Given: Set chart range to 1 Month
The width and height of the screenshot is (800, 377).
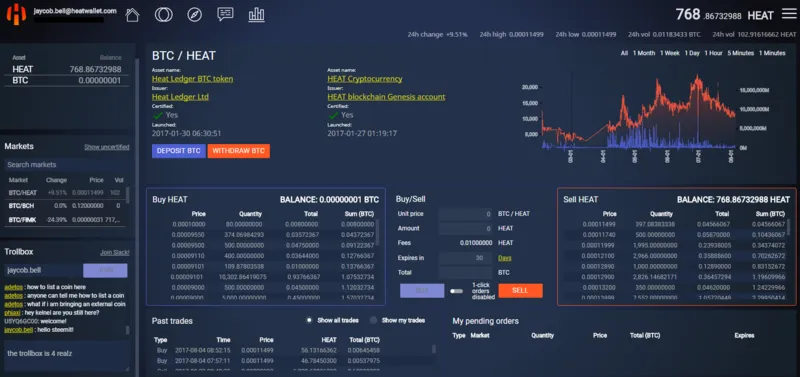Looking at the screenshot, I should point(643,53).
